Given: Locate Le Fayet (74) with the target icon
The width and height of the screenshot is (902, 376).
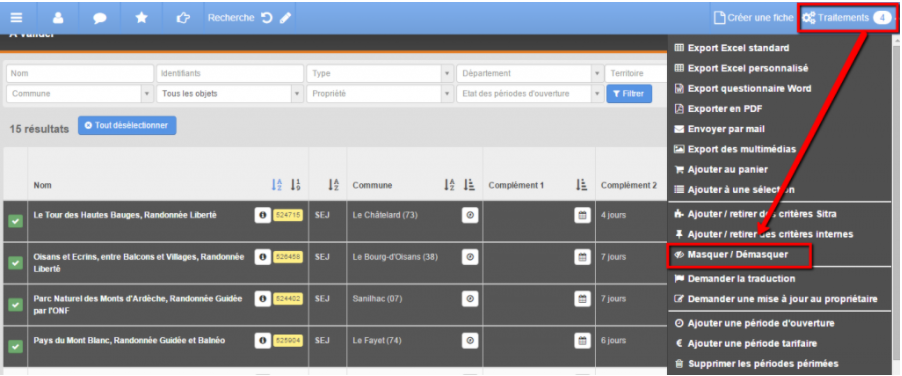Looking at the screenshot, I should click(x=471, y=341).
